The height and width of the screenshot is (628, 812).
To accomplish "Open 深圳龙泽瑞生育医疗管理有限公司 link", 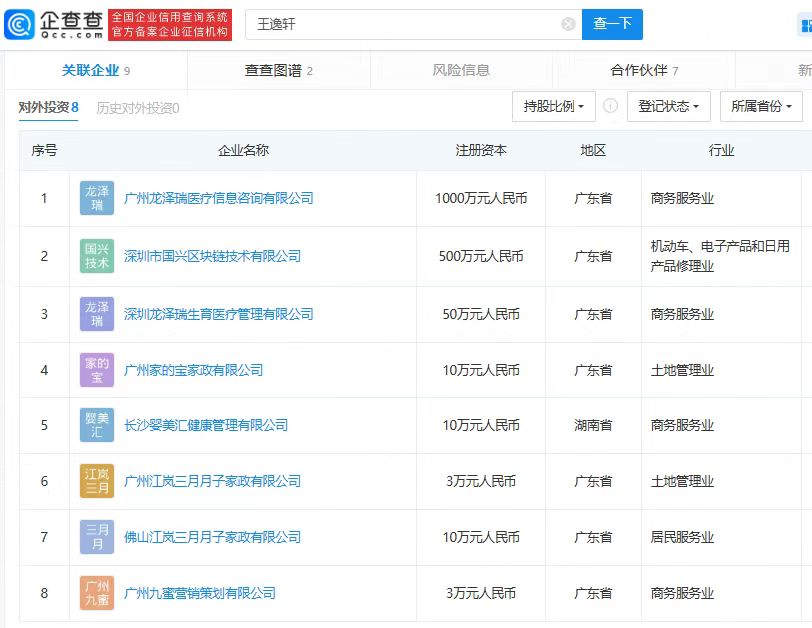I will coord(219,314).
